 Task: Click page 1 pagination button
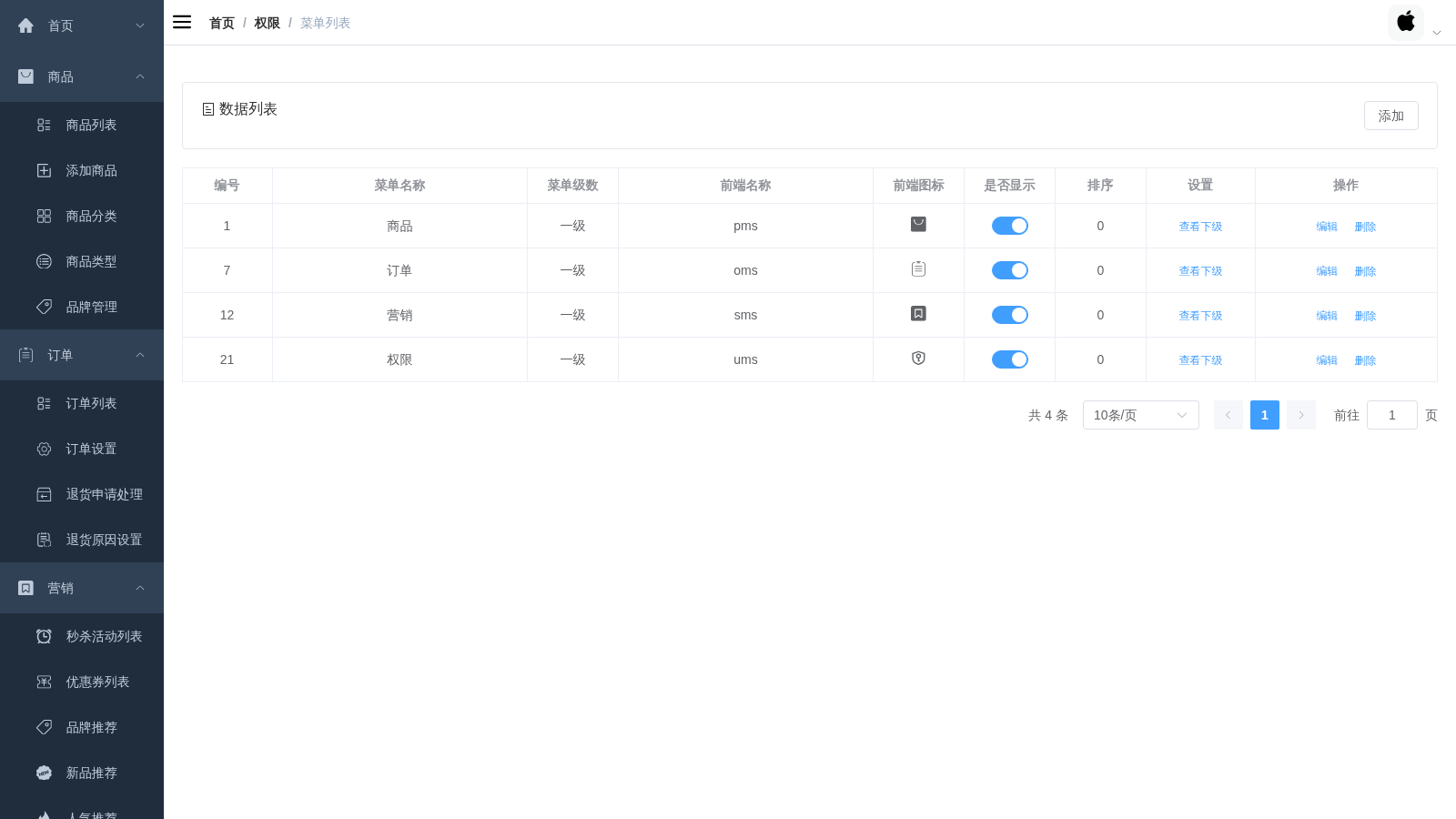tap(1264, 415)
